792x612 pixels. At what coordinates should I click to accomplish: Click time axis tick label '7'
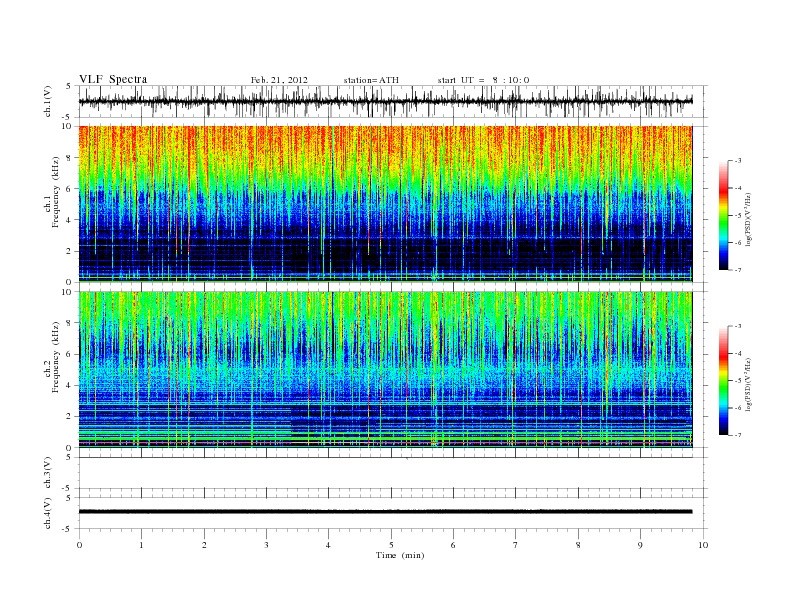pos(516,545)
